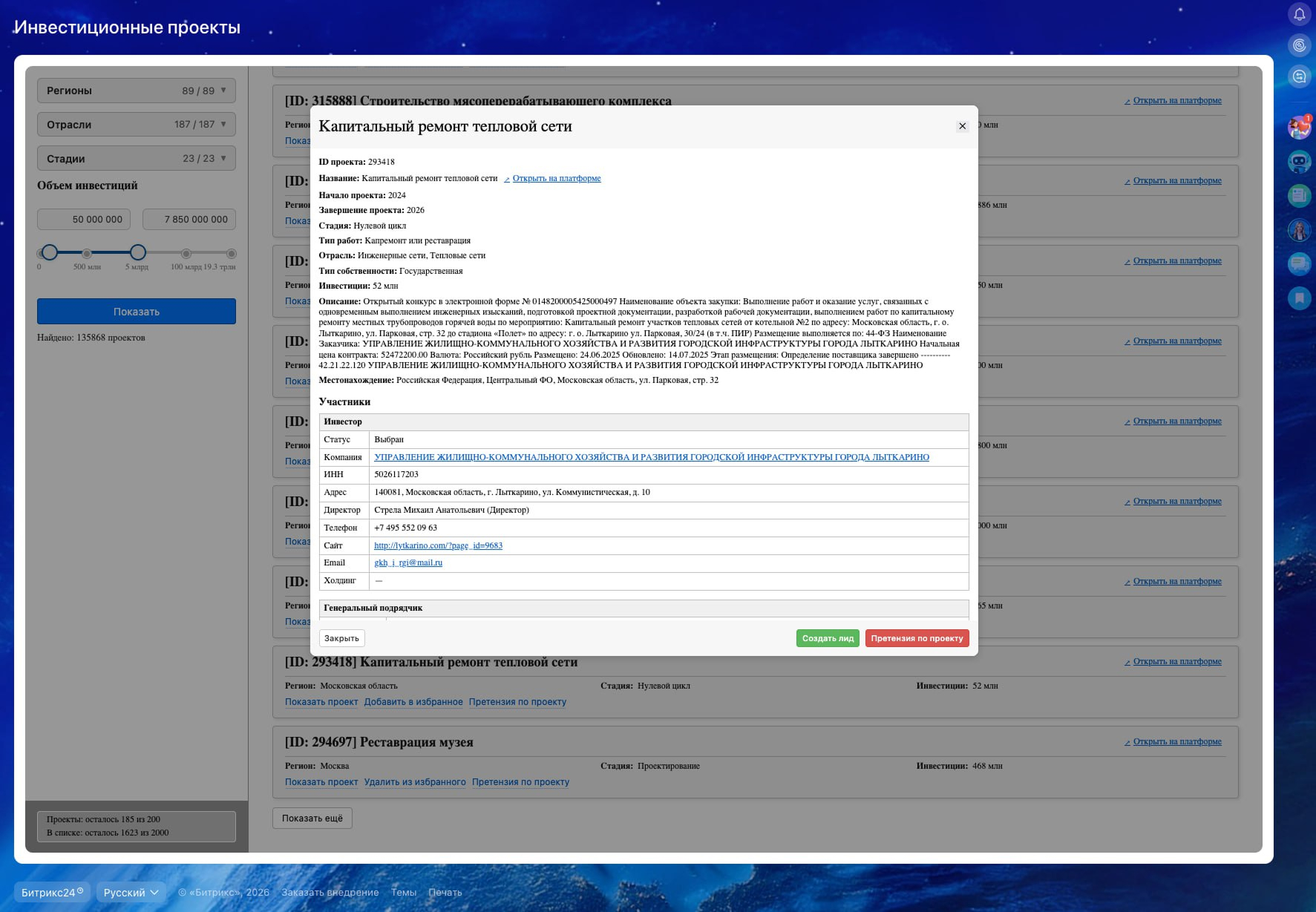Open the robot assistant chat icon
The image size is (1316, 912).
(x=1299, y=161)
